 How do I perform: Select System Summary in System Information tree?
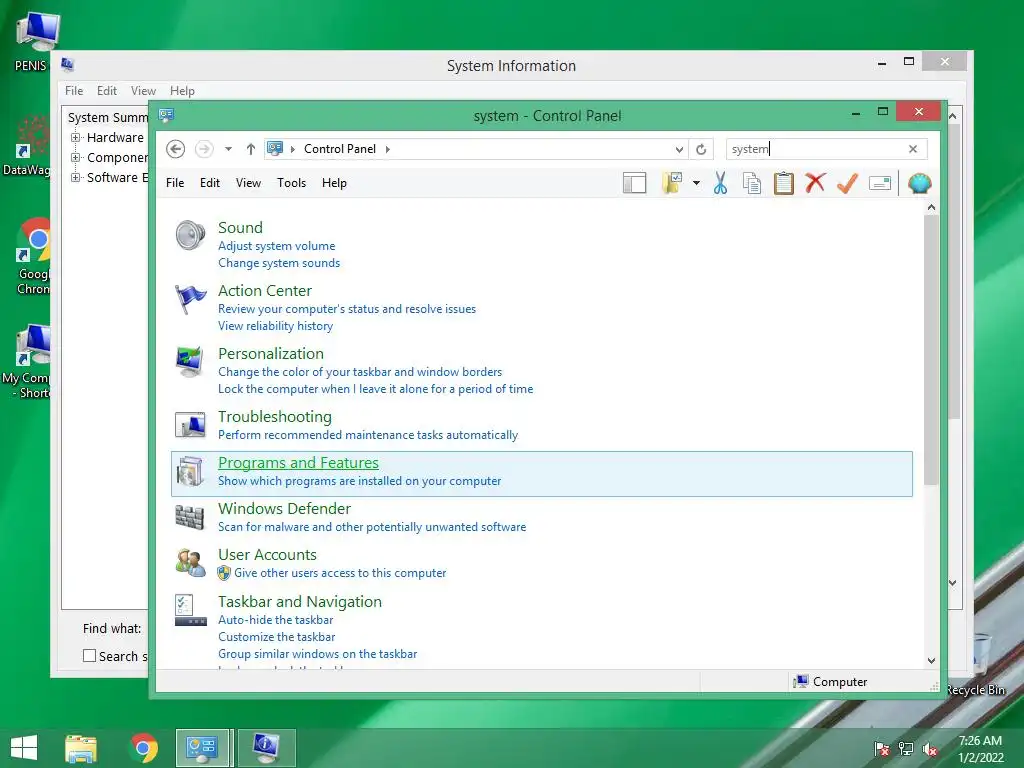(x=108, y=118)
